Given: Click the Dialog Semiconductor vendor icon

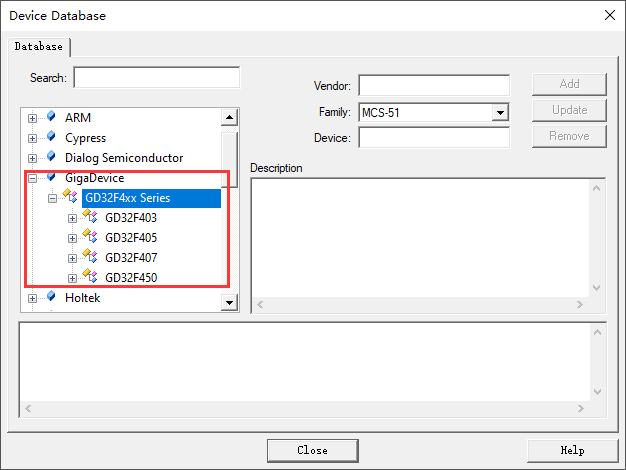Looking at the screenshot, I should click(51, 157).
